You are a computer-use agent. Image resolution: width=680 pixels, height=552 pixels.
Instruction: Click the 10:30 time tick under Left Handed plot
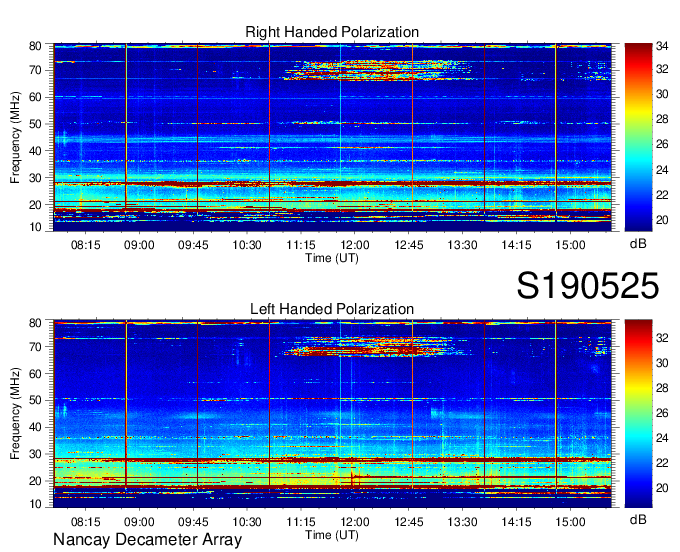[247, 522]
